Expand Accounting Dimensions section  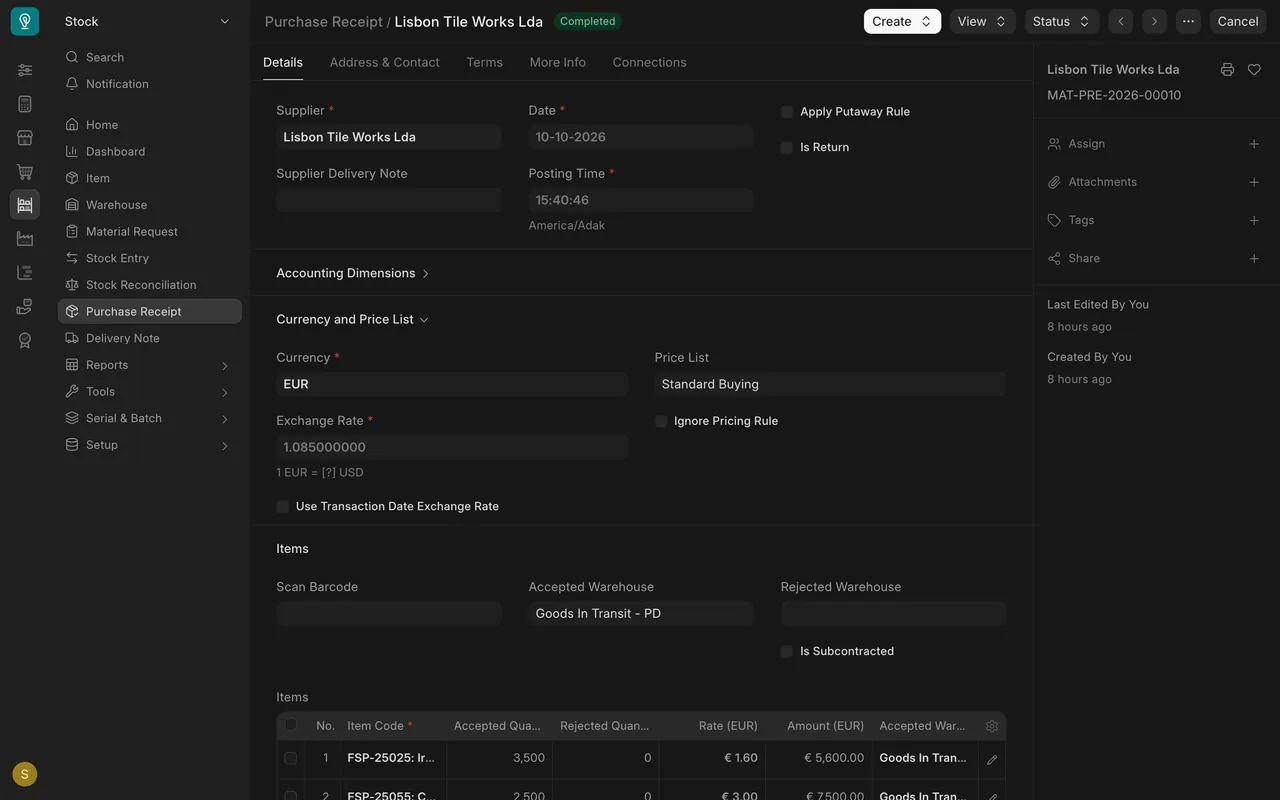pyautogui.click(x=353, y=273)
